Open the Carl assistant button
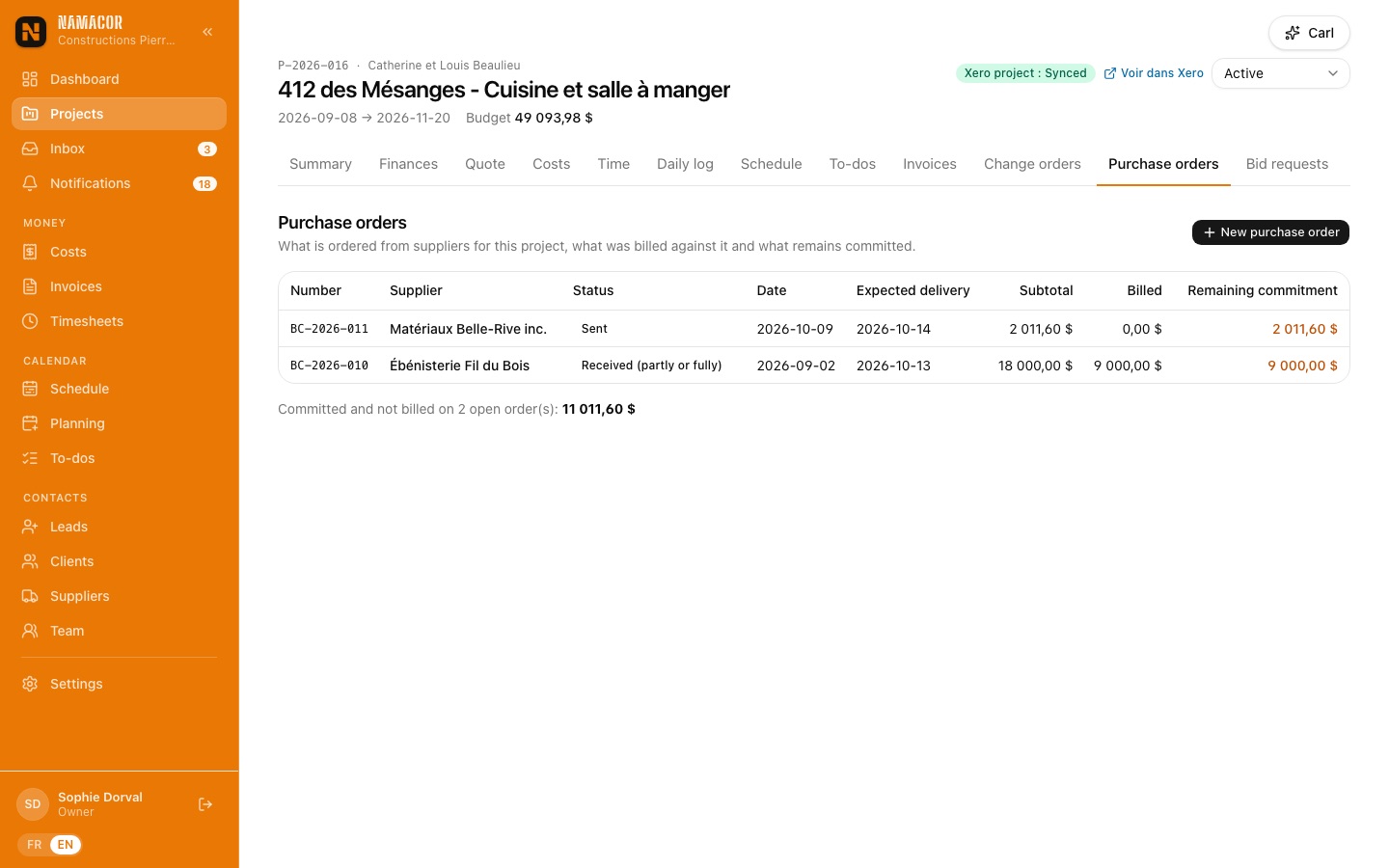Screen dimensions: 1389x868 [x=1309, y=33]
